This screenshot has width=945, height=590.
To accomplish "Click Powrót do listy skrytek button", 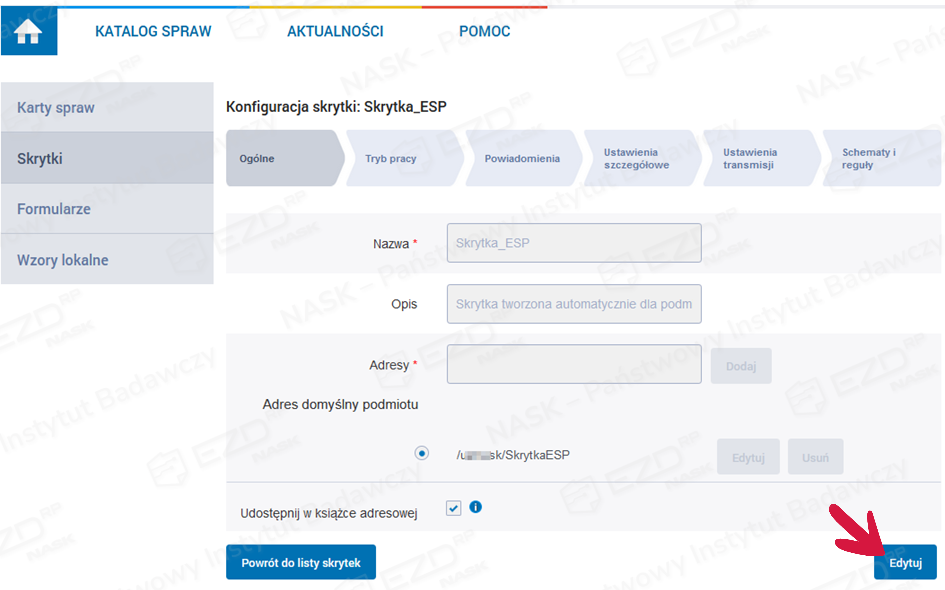I will pyautogui.click(x=300, y=563).
